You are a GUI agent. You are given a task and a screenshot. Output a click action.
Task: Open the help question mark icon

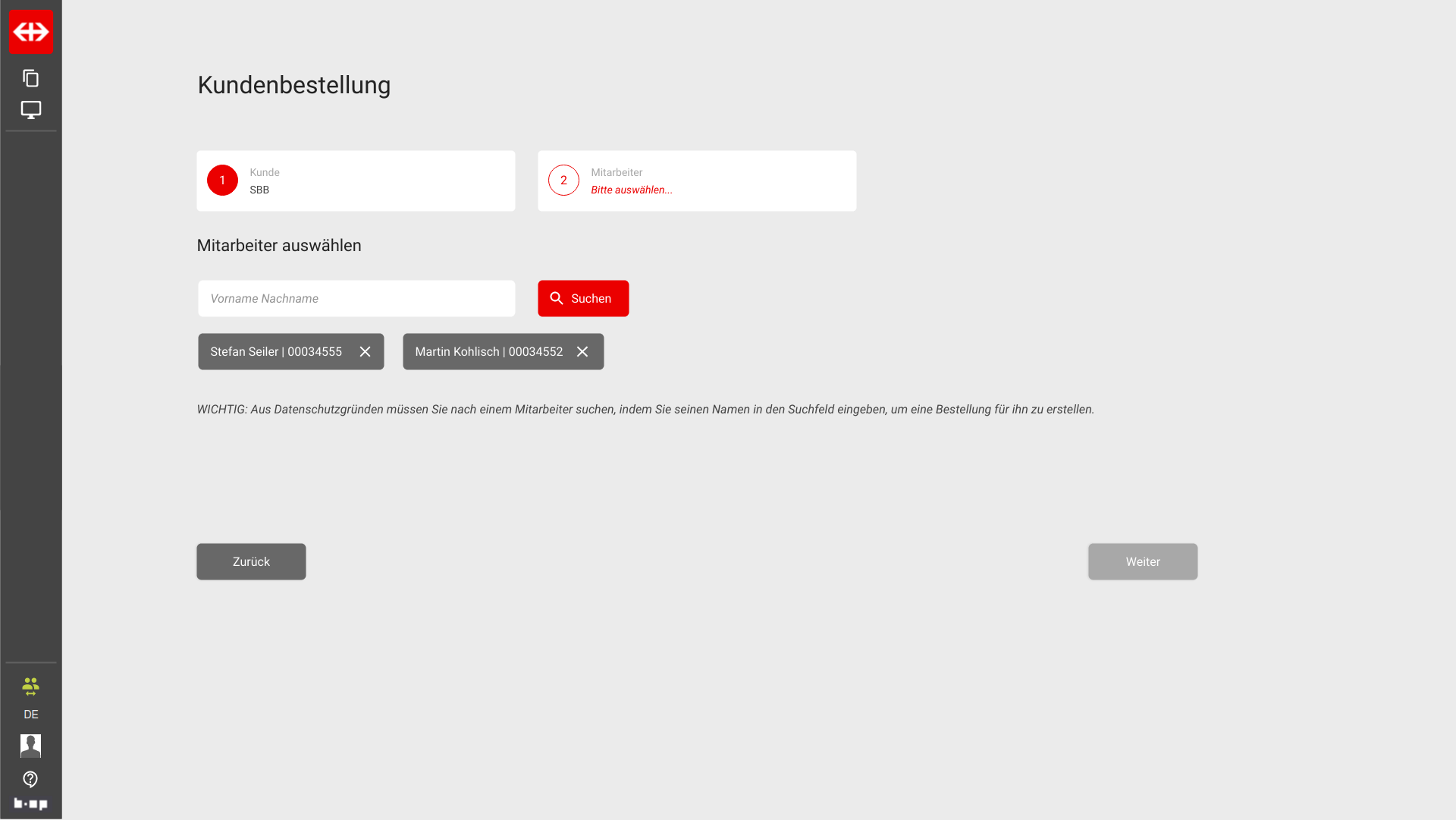[x=30, y=779]
